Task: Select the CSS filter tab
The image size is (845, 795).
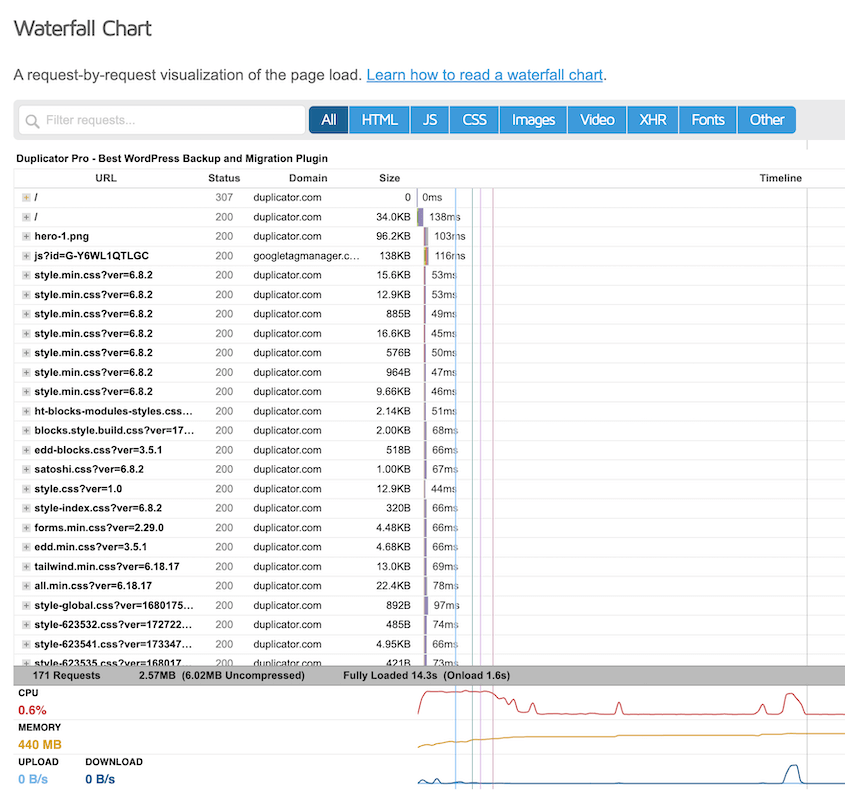Action: click(474, 120)
